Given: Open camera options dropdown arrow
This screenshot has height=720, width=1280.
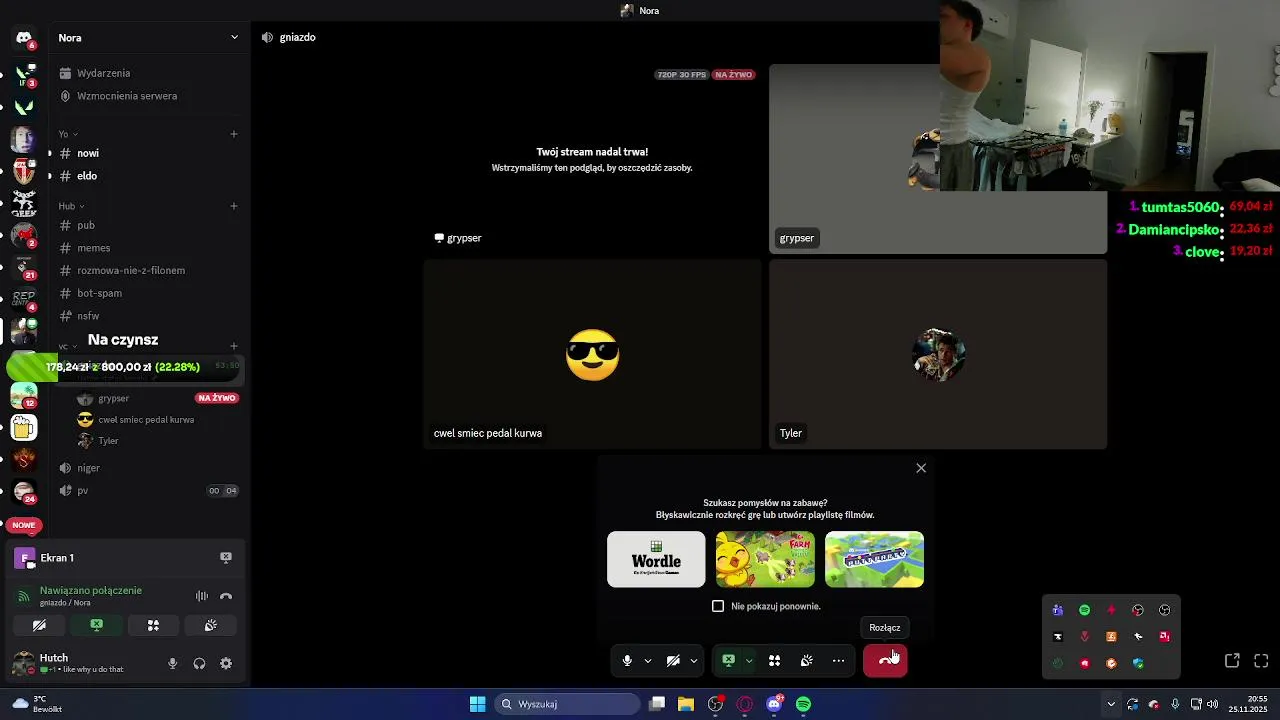Looking at the screenshot, I should point(694,660).
